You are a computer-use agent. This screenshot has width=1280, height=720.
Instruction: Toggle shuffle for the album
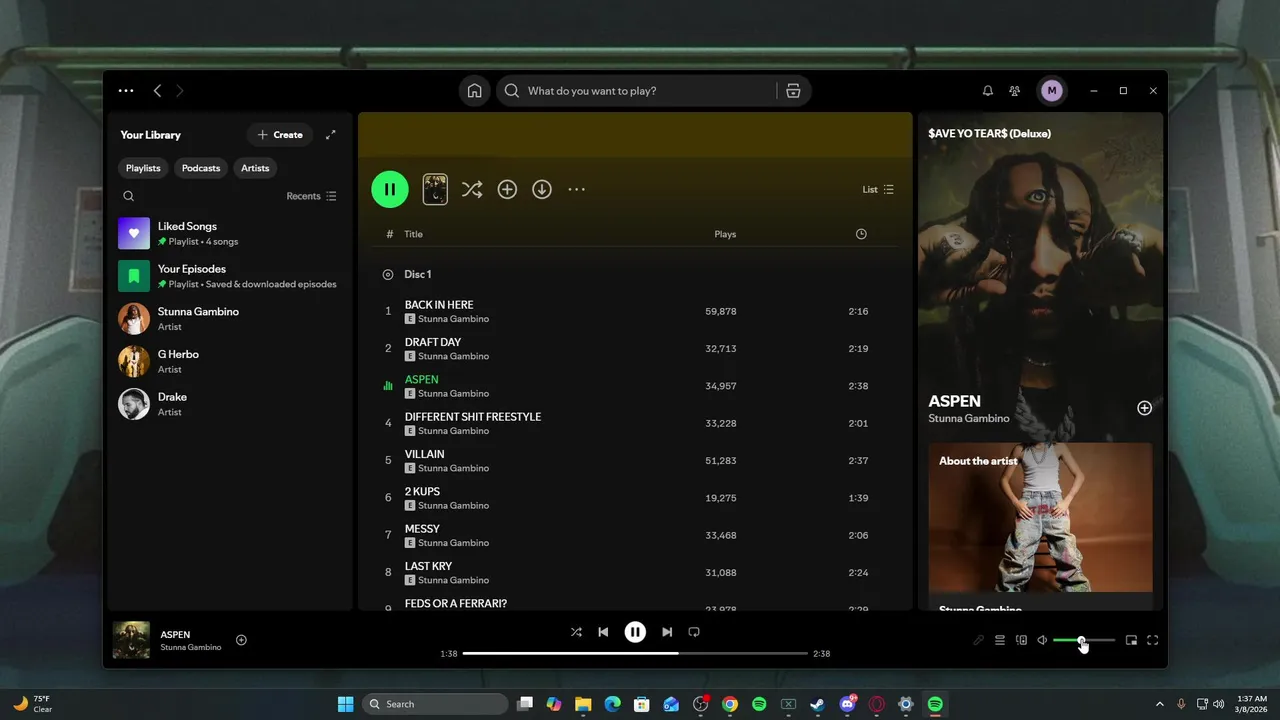point(472,189)
